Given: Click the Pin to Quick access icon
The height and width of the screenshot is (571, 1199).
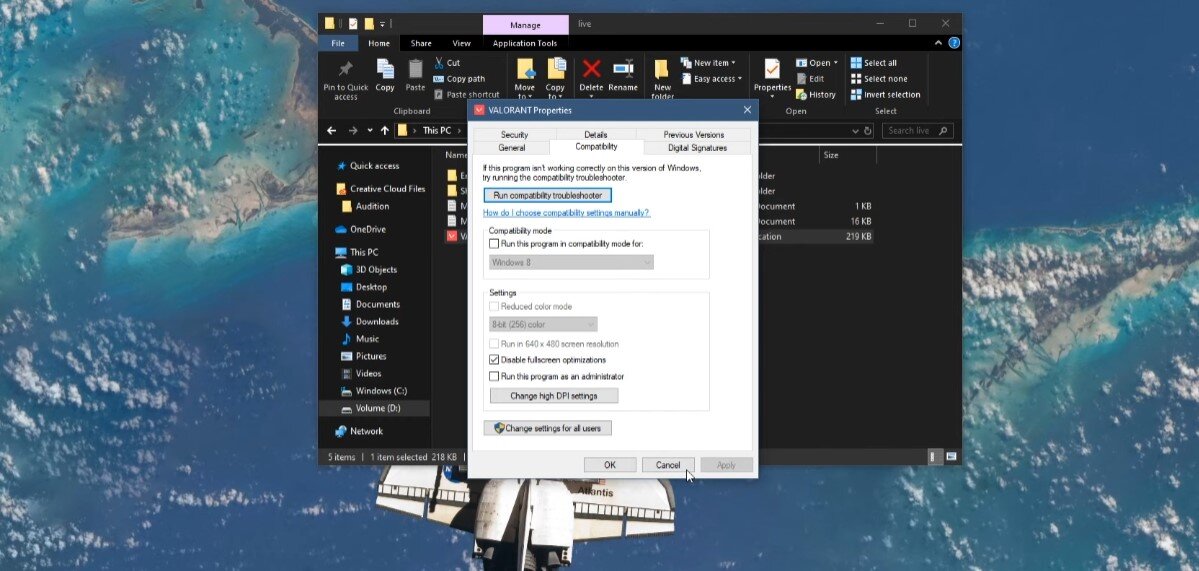Looking at the screenshot, I should [346, 70].
